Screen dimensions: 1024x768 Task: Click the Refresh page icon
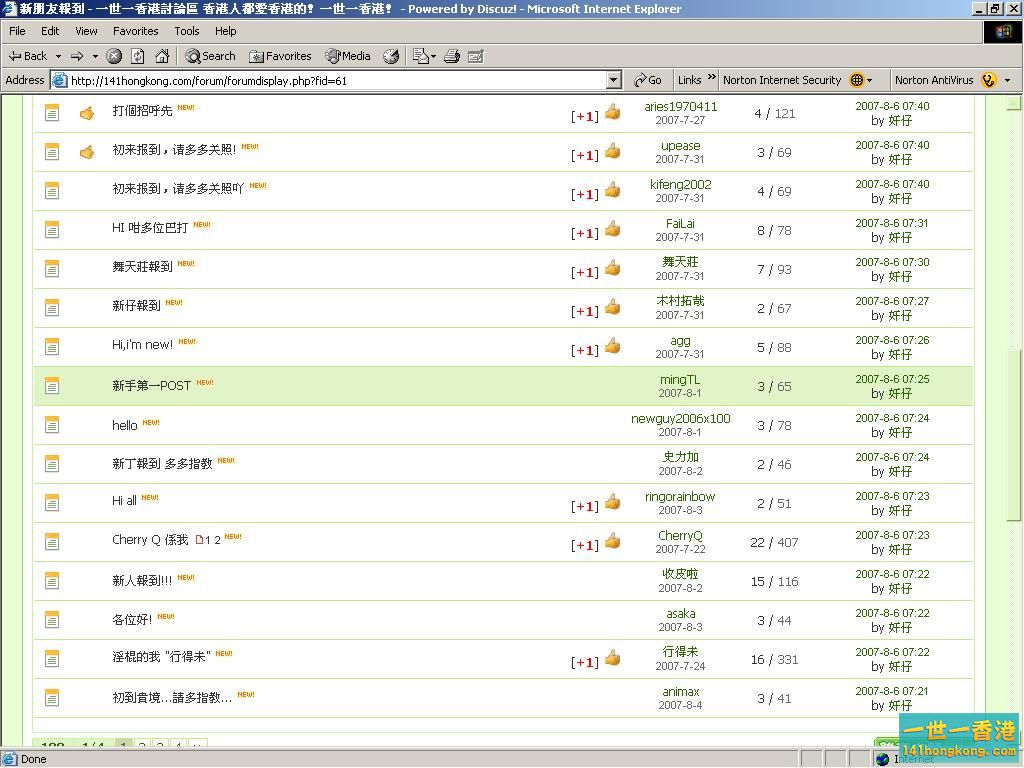pos(138,56)
